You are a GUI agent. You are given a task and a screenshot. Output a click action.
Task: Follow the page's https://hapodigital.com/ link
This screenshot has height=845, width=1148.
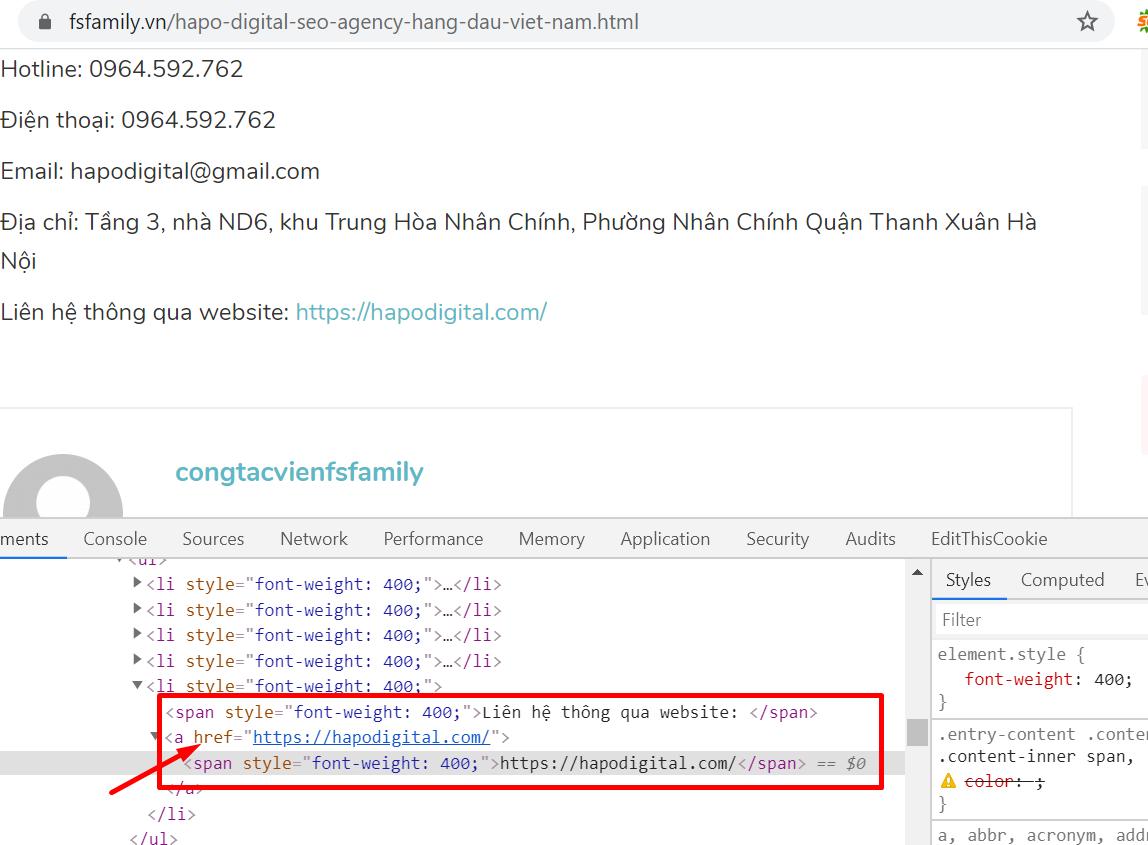[421, 312]
